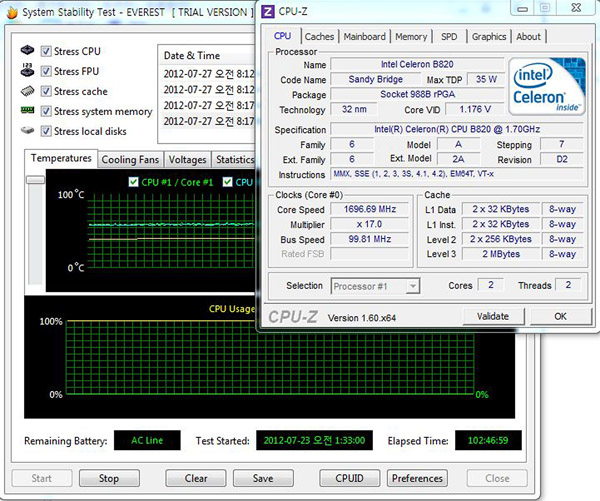The width and height of the screenshot is (600, 501).
Task: Click the 1.176 V Core VID value
Action: click(x=475, y=109)
